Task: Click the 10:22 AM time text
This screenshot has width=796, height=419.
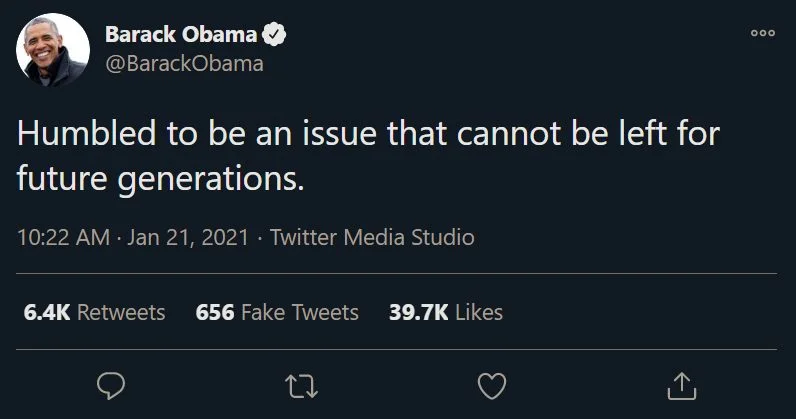Action: [63, 238]
